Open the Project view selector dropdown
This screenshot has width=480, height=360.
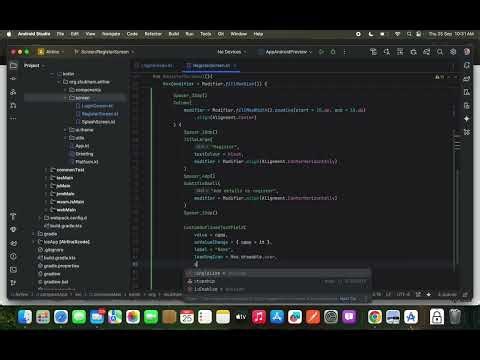click(34, 66)
